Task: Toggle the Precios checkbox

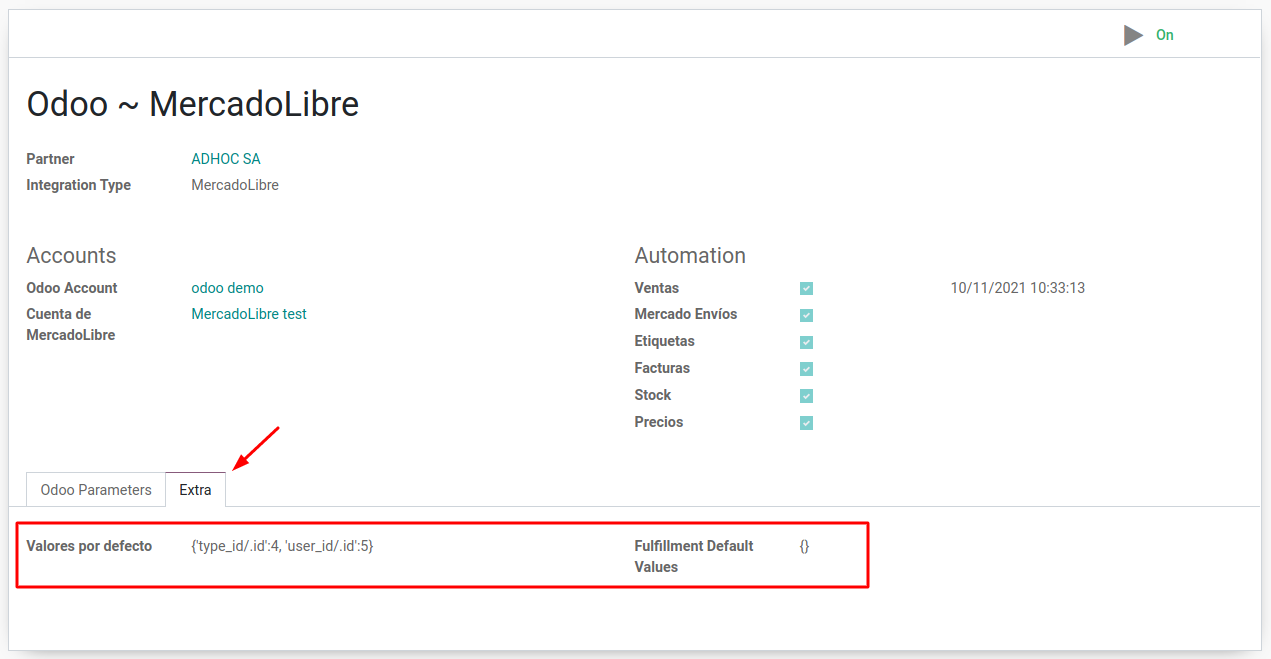Action: (x=806, y=423)
